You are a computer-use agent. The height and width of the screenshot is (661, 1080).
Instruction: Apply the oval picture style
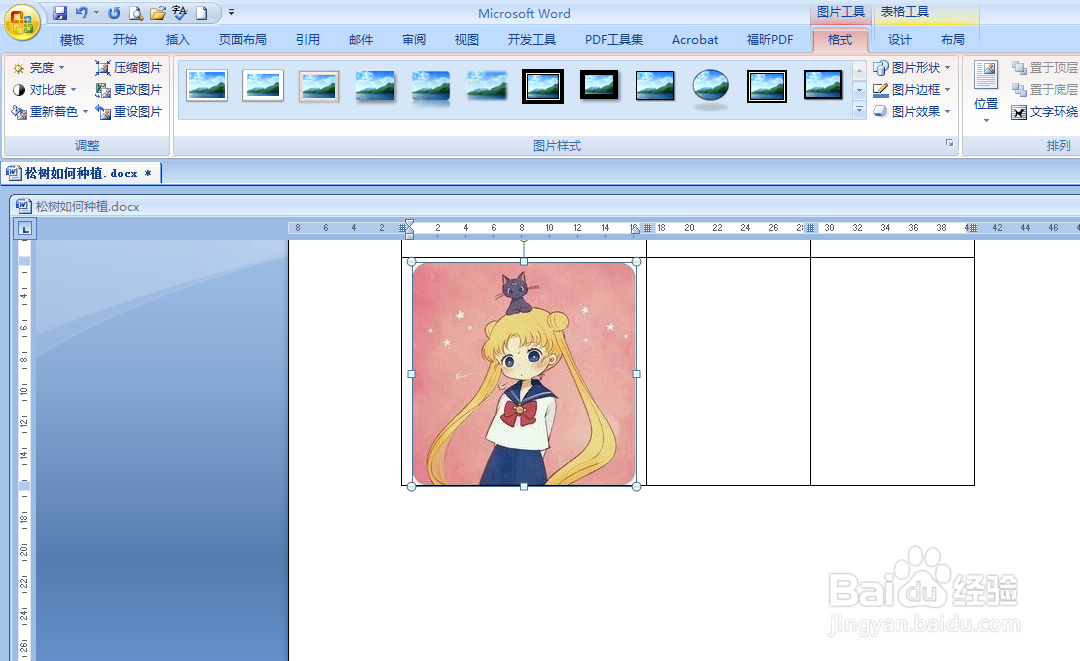click(710, 87)
